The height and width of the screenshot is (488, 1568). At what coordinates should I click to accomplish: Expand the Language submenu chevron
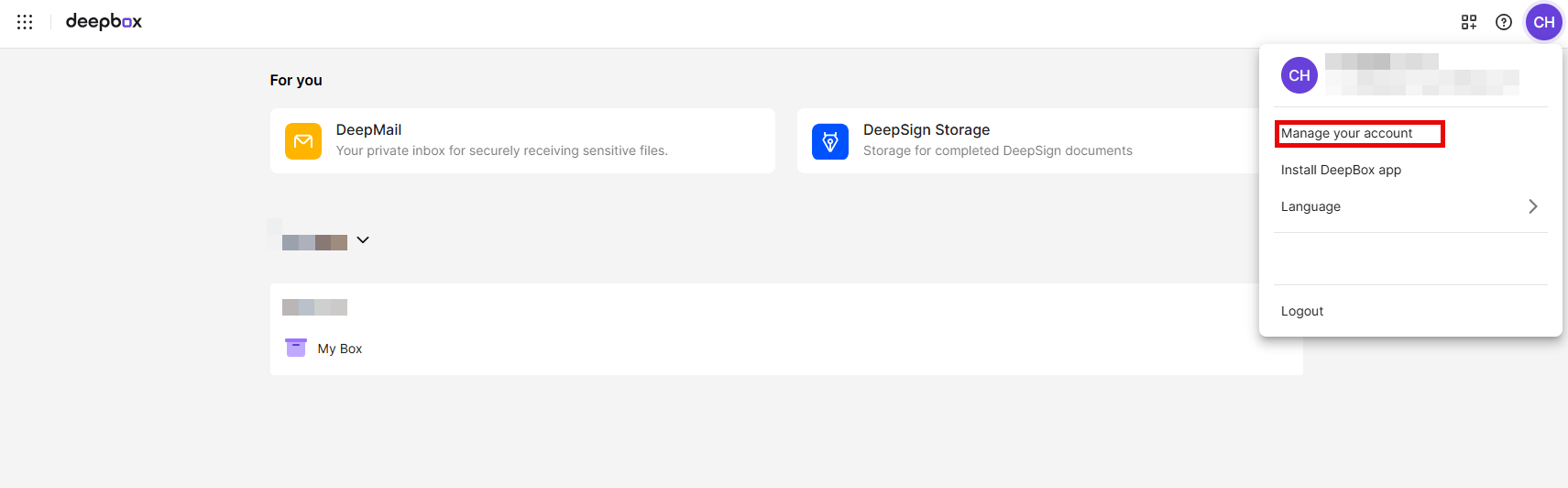tap(1532, 206)
